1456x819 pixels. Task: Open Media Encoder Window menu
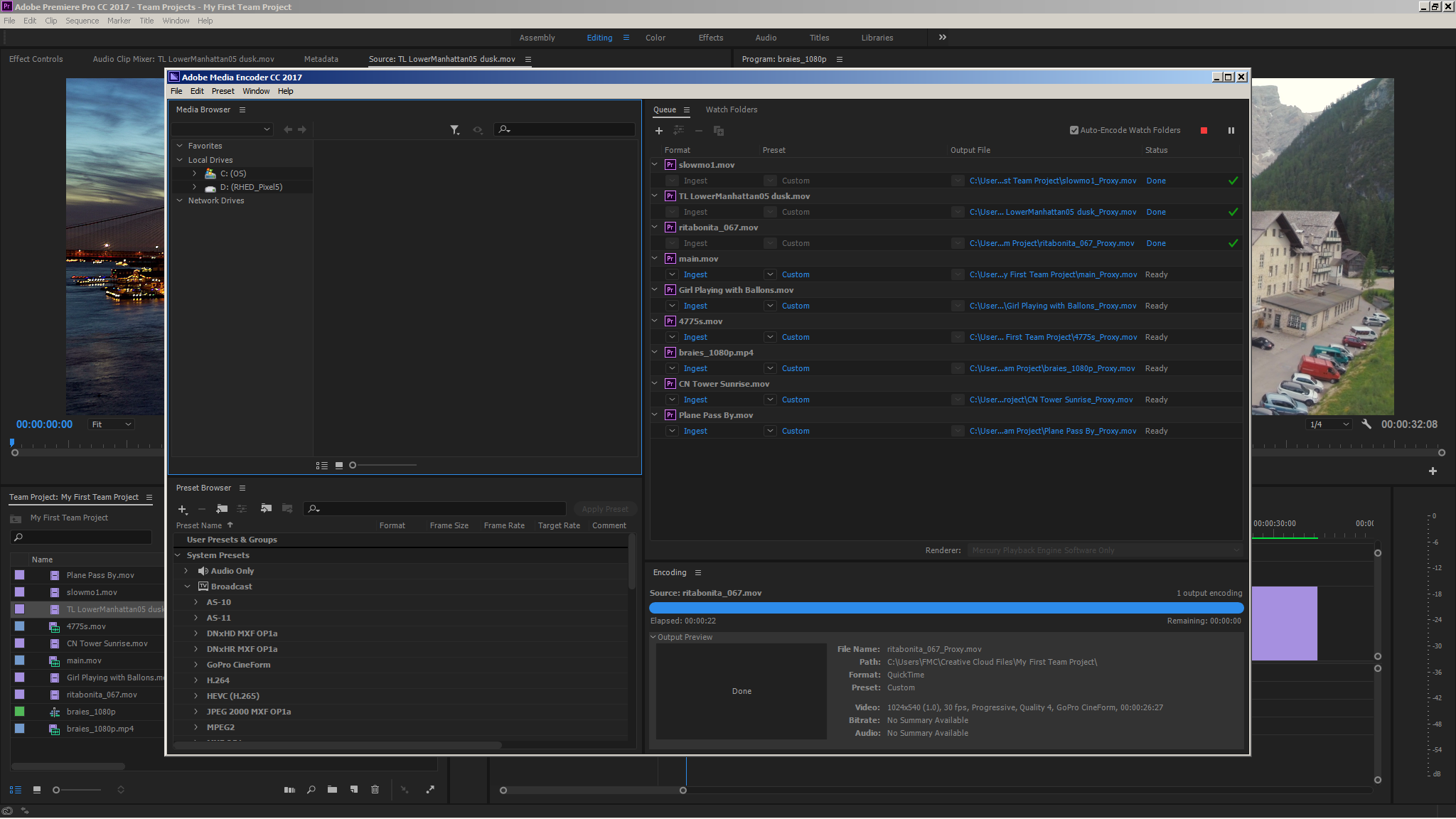[256, 92]
